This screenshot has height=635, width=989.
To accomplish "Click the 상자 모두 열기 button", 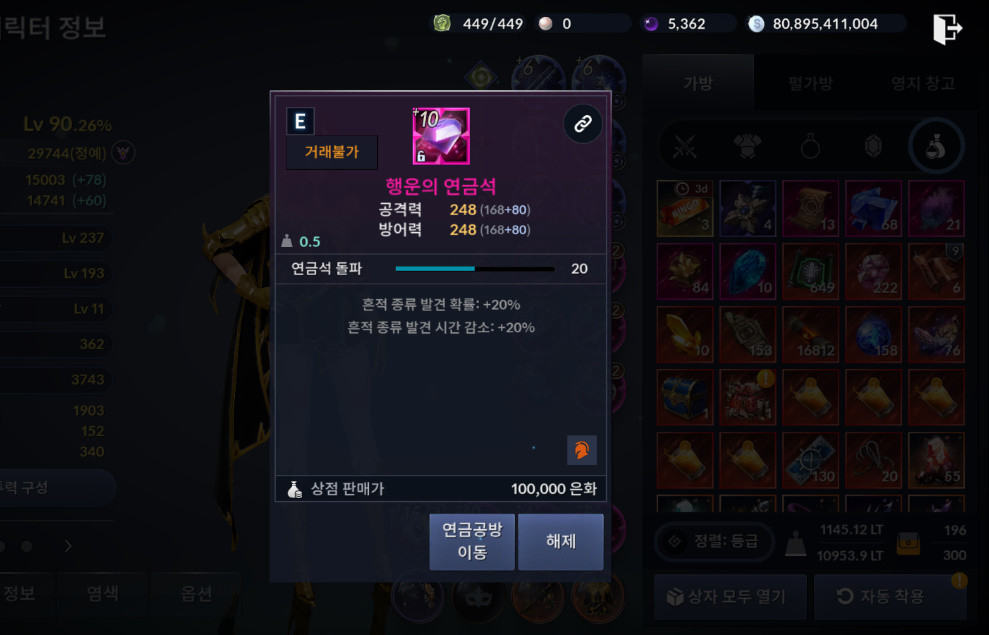I will 730,596.
